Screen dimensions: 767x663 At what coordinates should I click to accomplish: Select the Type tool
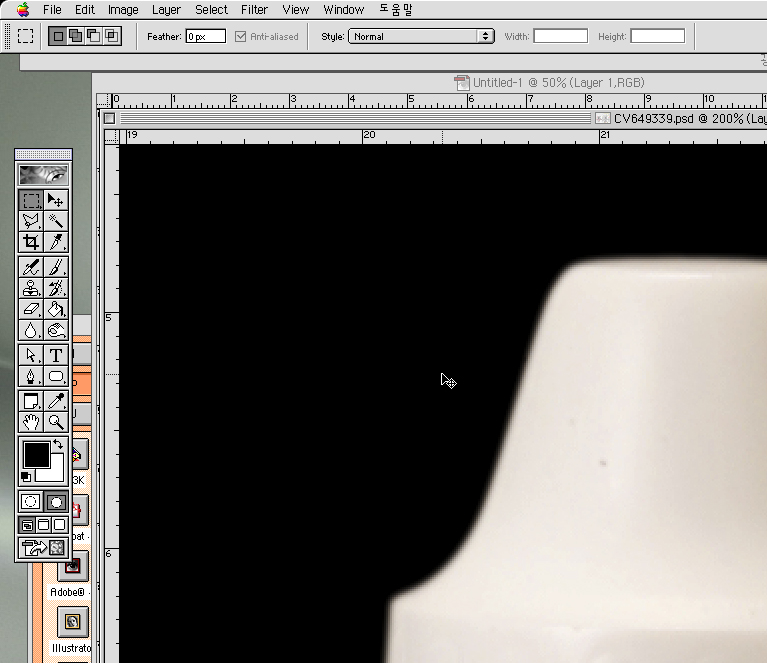coord(56,355)
